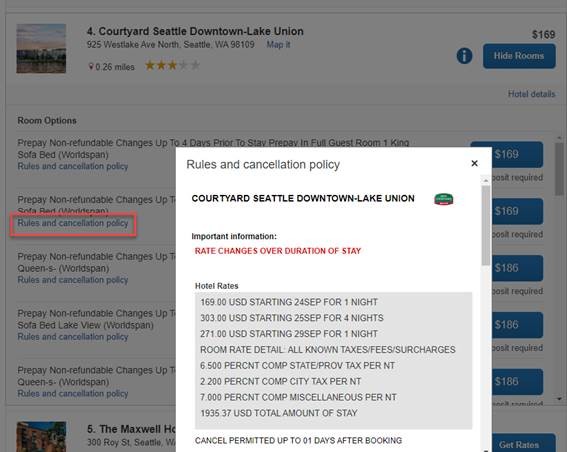Open the Lake View room's Rules and cancellation policy
The image size is (567, 452).
click(x=73, y=337)
